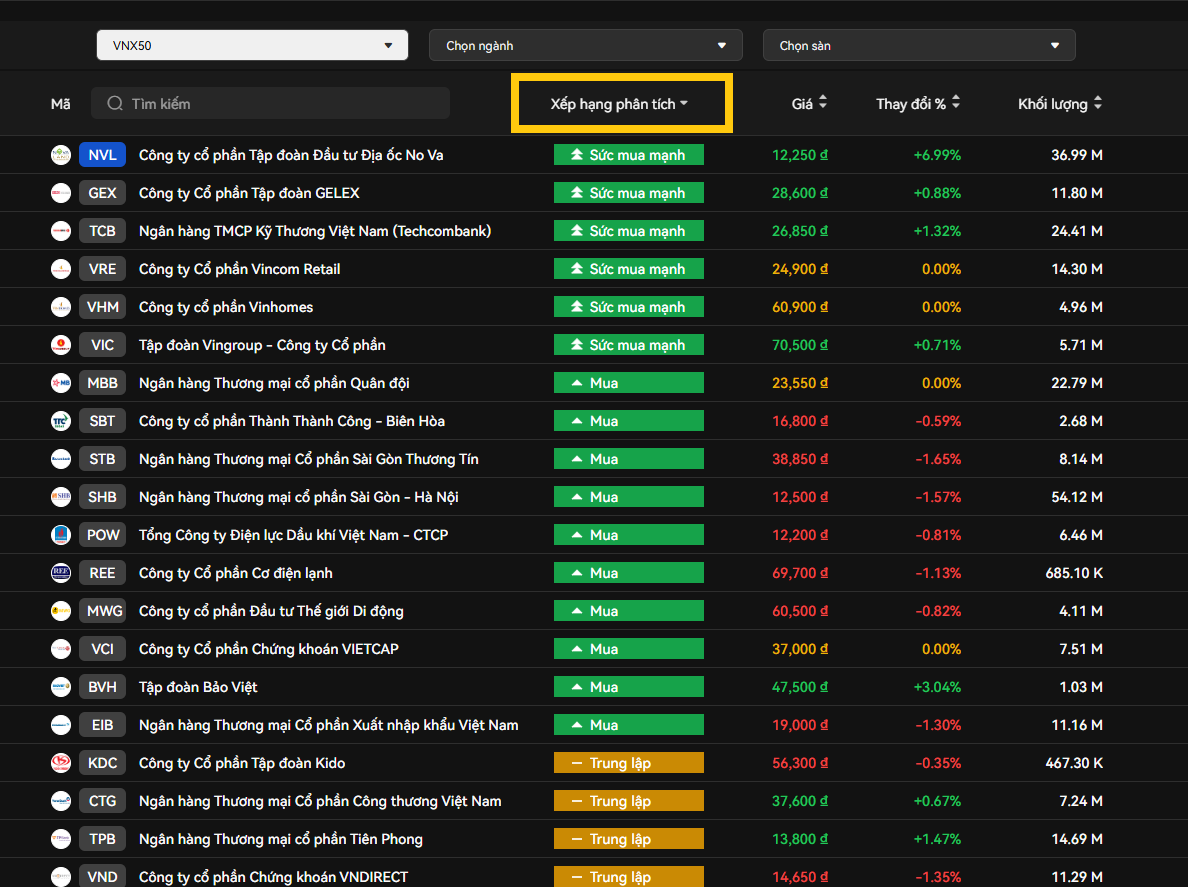
Task: Sort by Thay đổi % column
Action: pyautogui.click(x=918, y=104)
